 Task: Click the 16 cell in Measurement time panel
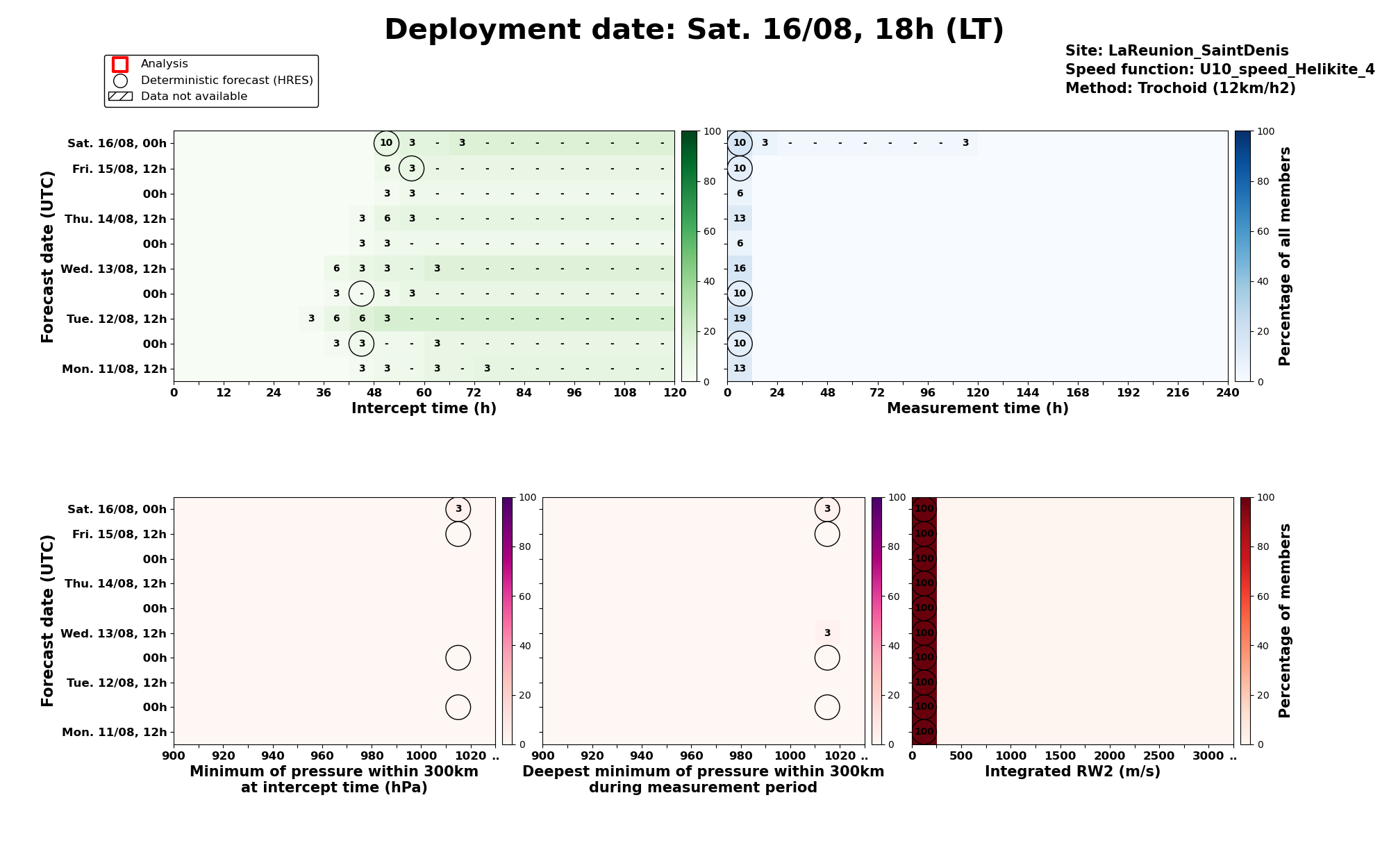(740, 269)
